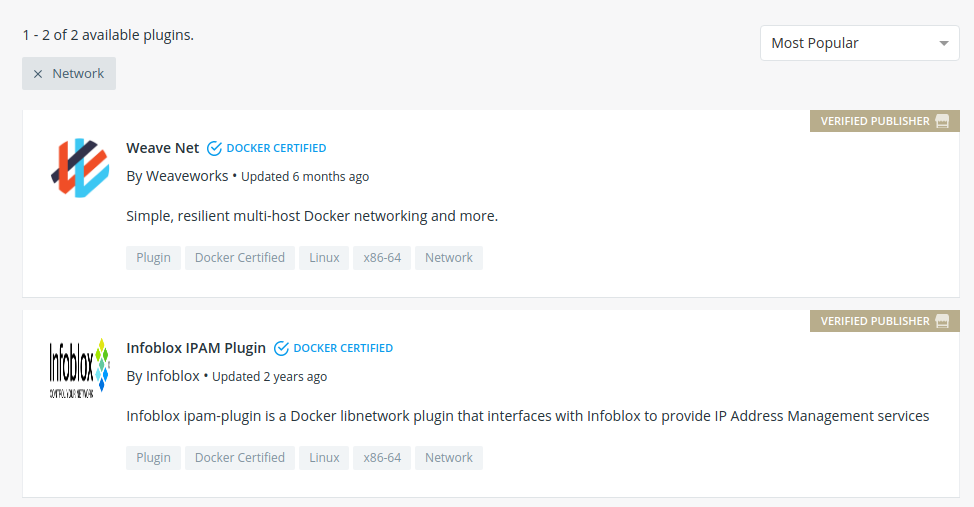Image resolution: width=974 pixels, height=507 pixels.
Task: Open the Weave Net plugin title
Action: (163, 148)
